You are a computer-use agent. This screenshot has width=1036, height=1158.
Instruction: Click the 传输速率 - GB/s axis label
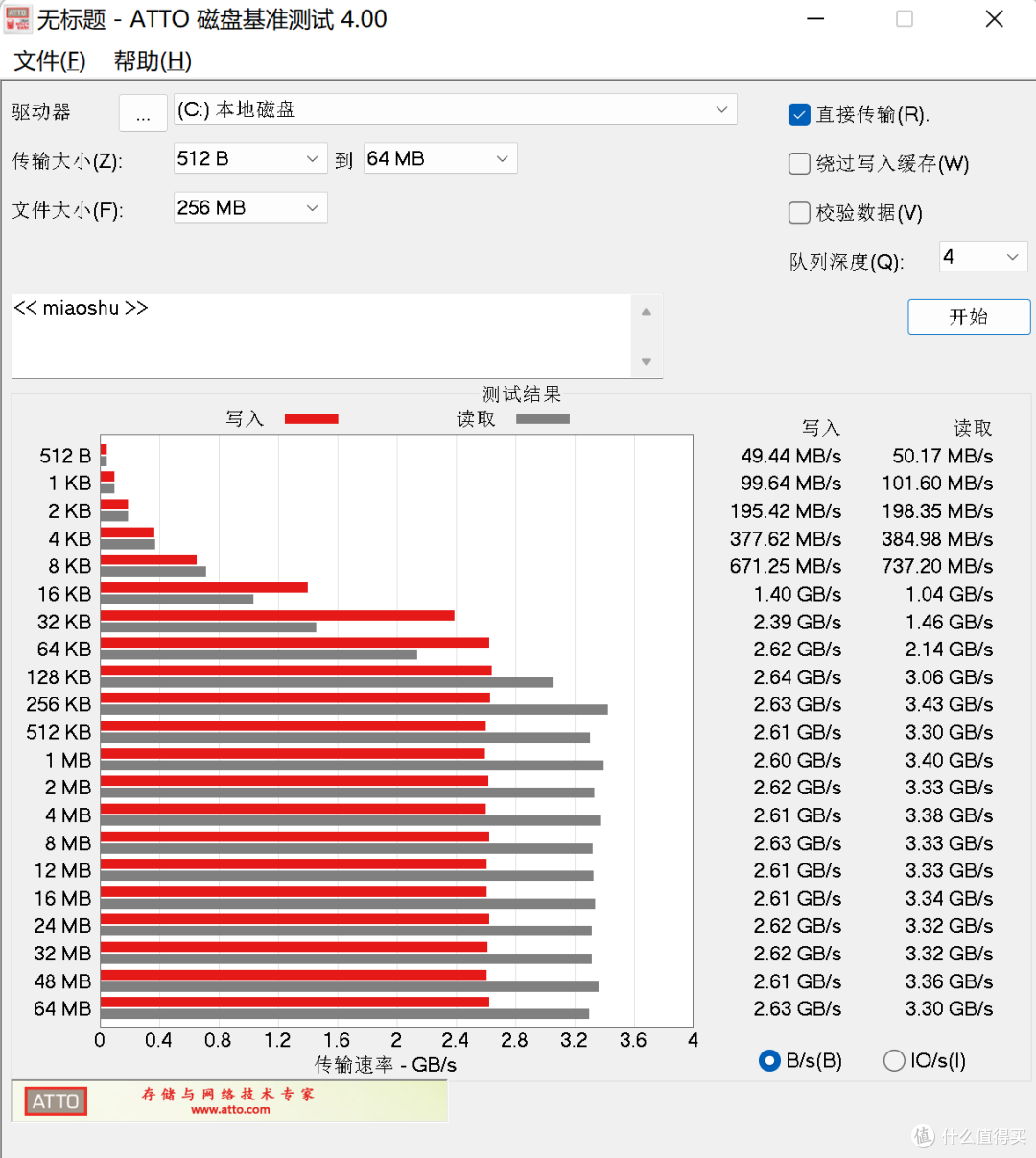pyautogui.click(x=386, y=1065)
